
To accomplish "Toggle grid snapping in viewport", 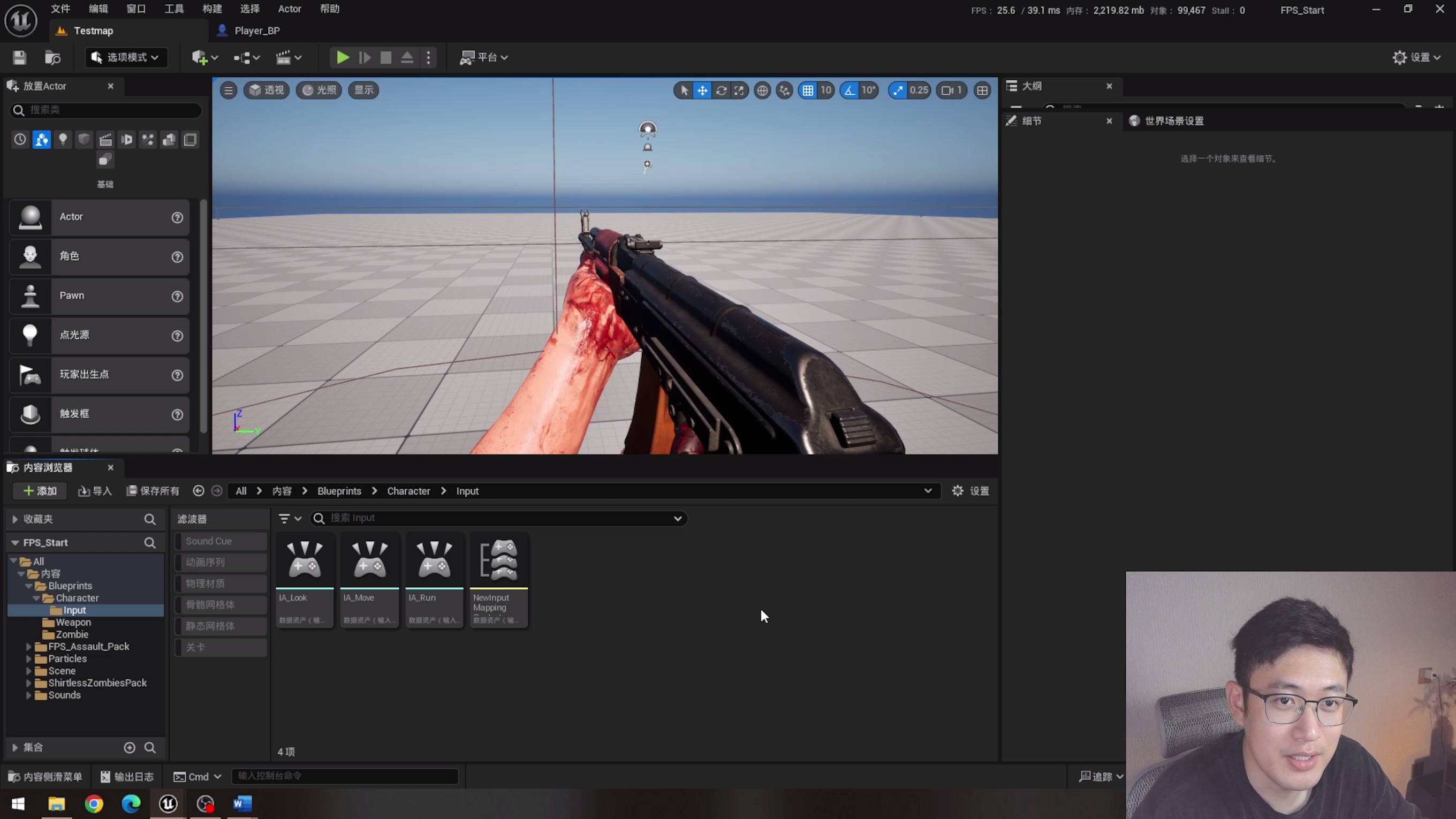I will [x=808, y=90].
